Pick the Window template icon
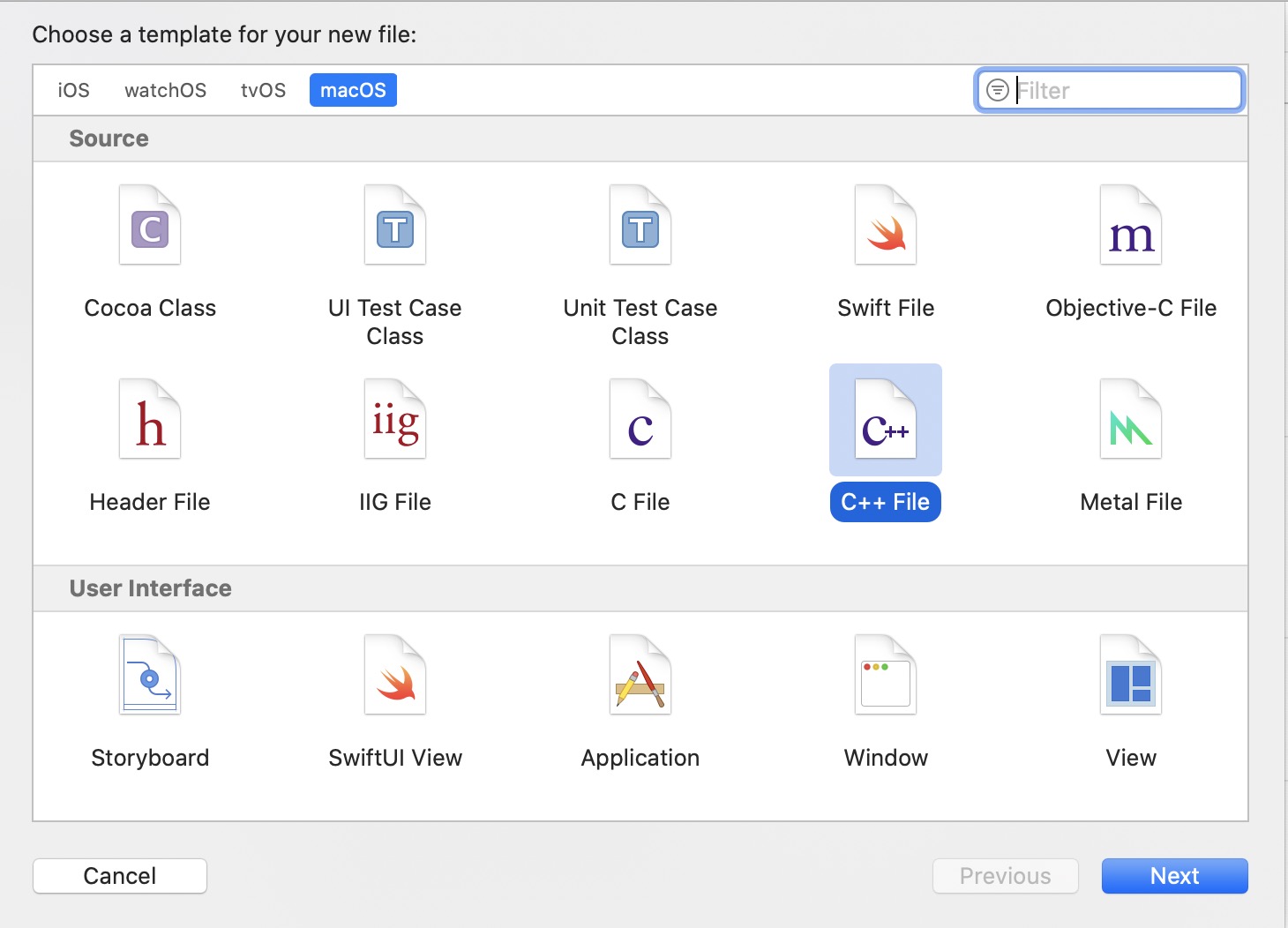This screenshot has height=928, width=1288. click(x=886, y=675)
